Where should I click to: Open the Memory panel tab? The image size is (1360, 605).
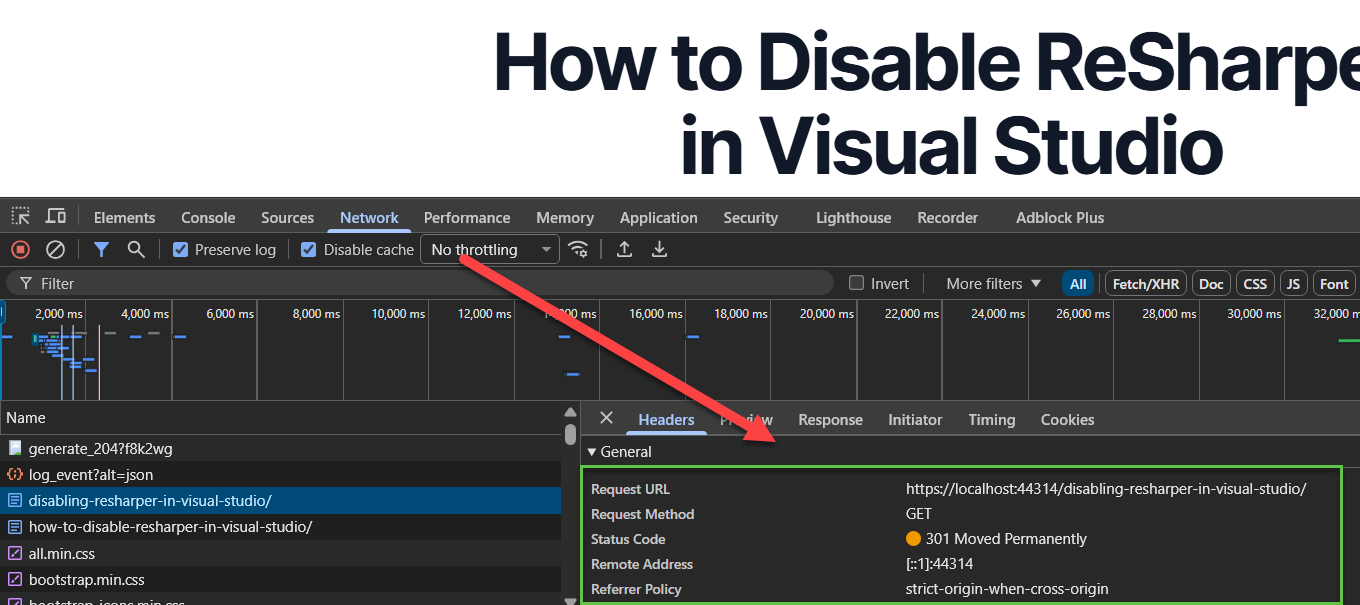565,217
